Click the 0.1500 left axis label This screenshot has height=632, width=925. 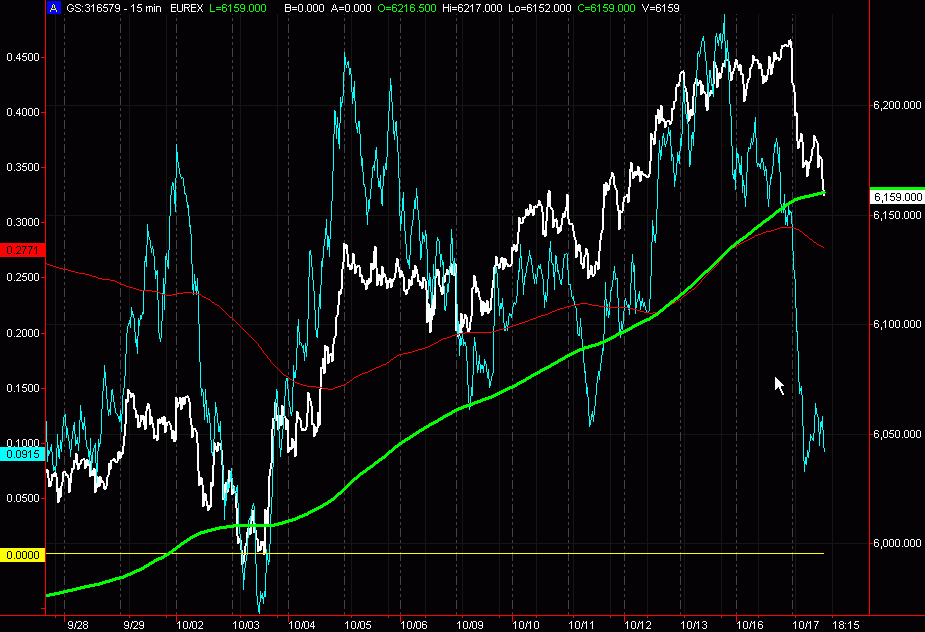click(x=23, y=388)
